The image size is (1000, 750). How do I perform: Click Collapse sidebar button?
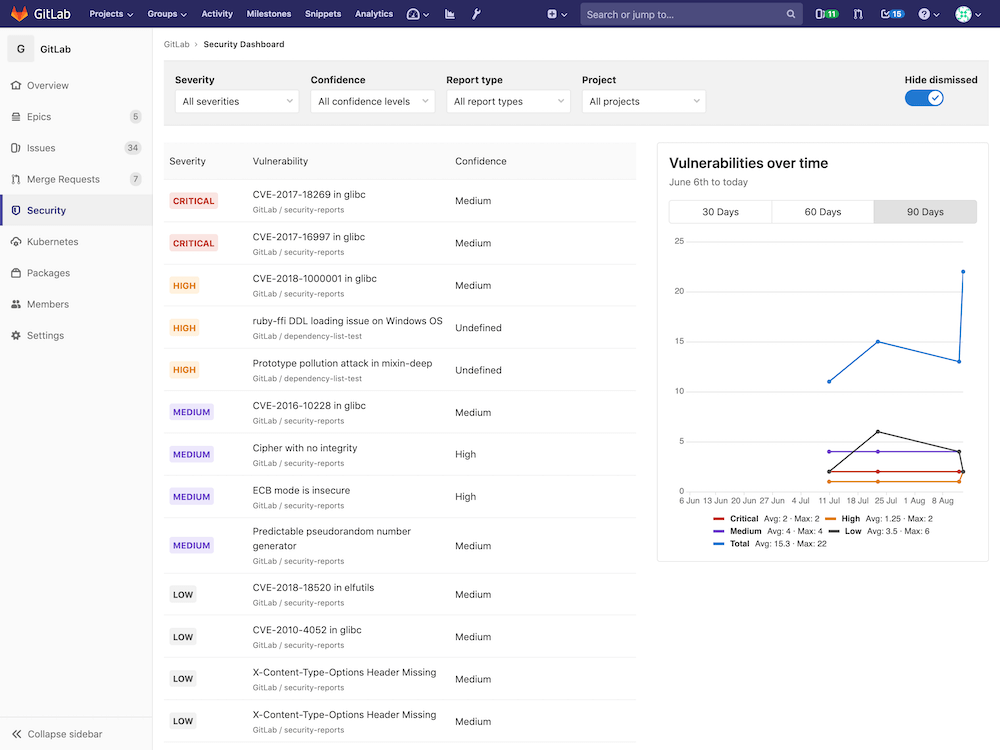(x=65, y=734)
